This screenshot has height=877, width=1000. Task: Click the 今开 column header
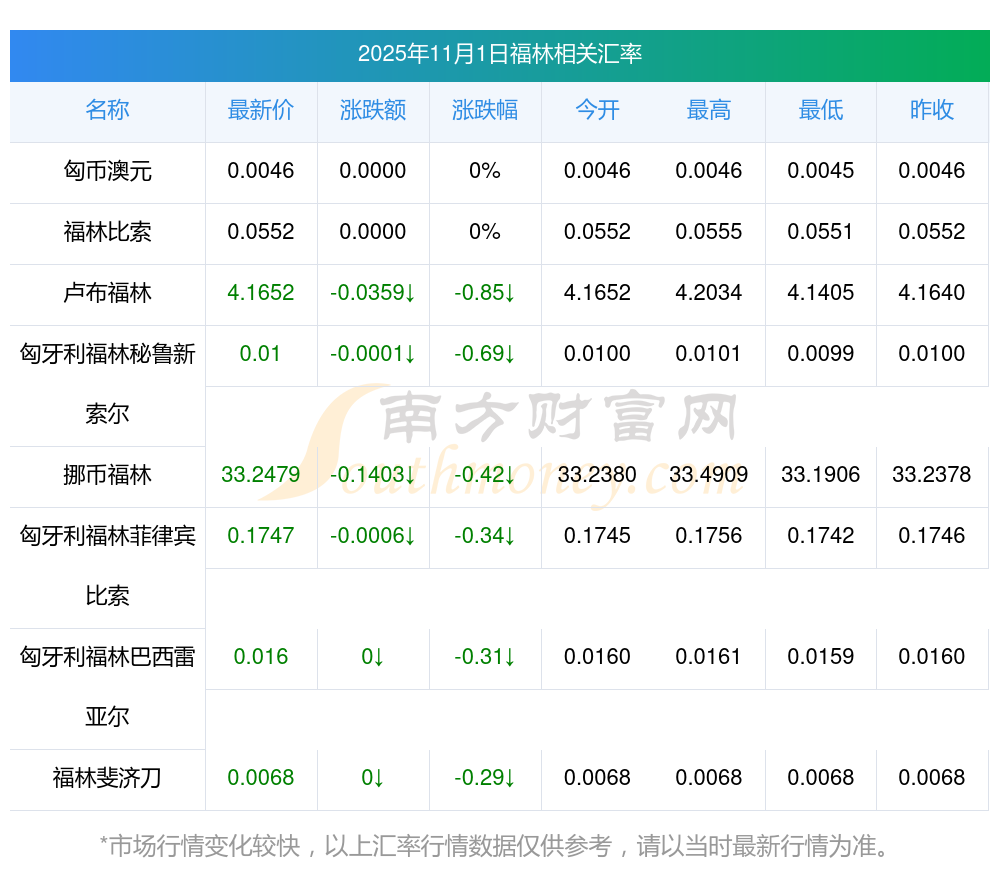click(x=597, y=111)
